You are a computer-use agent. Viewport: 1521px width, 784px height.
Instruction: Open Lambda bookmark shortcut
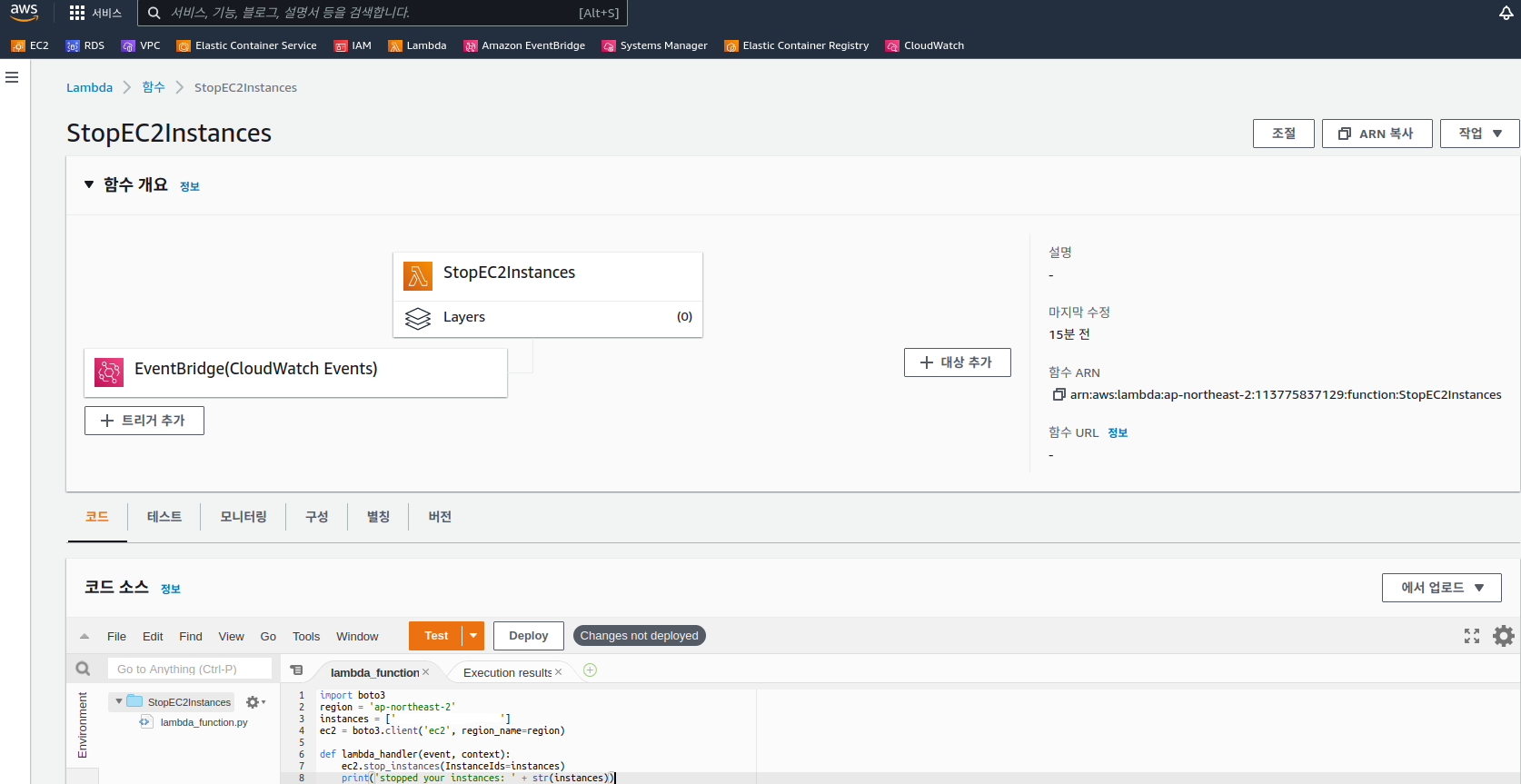click(417, 45)
